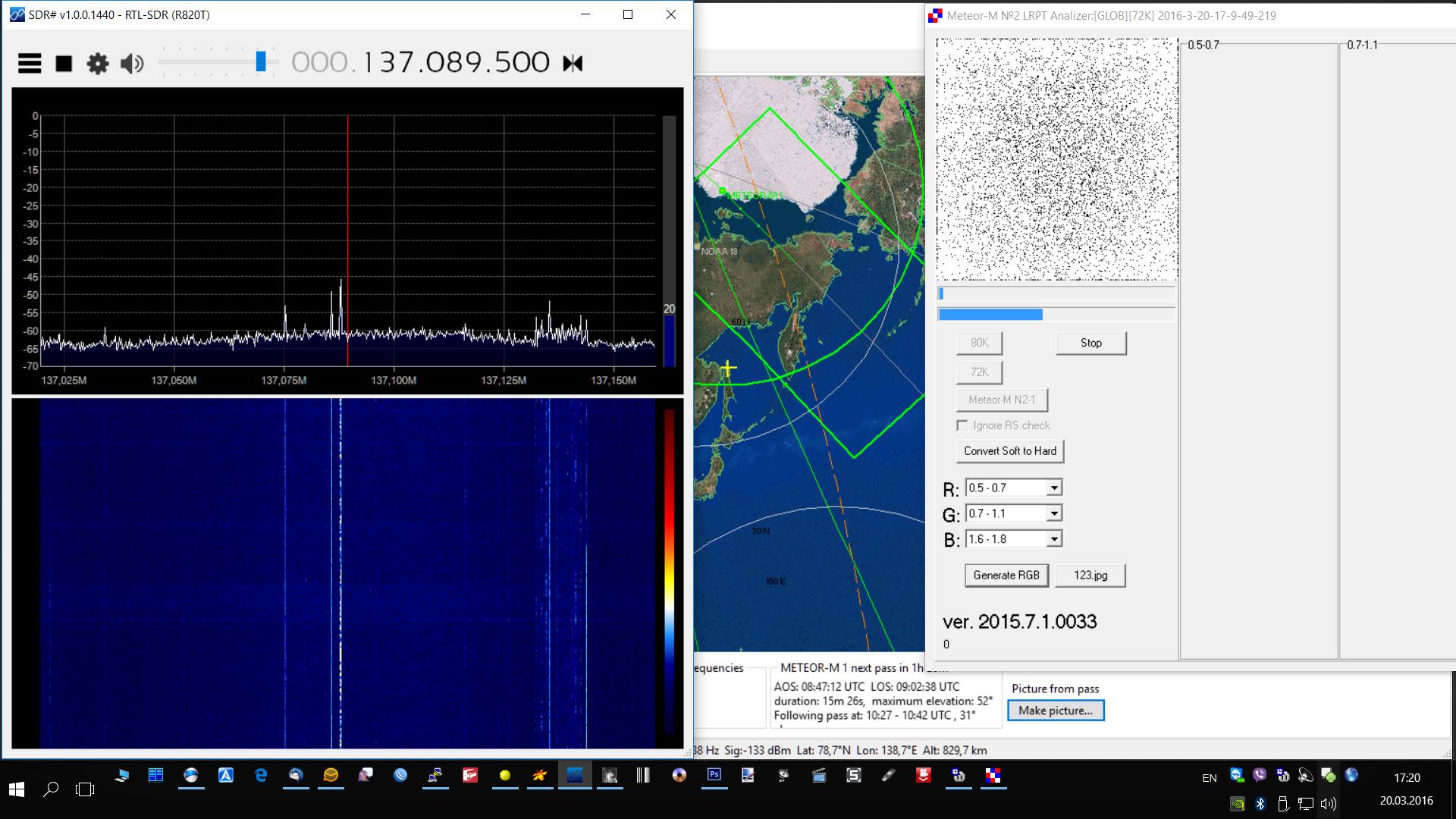The height and width of the screenshot is (819, 1456).
Task: Click Convert Soft to Hard button
Action: [x=1009, y=451]
